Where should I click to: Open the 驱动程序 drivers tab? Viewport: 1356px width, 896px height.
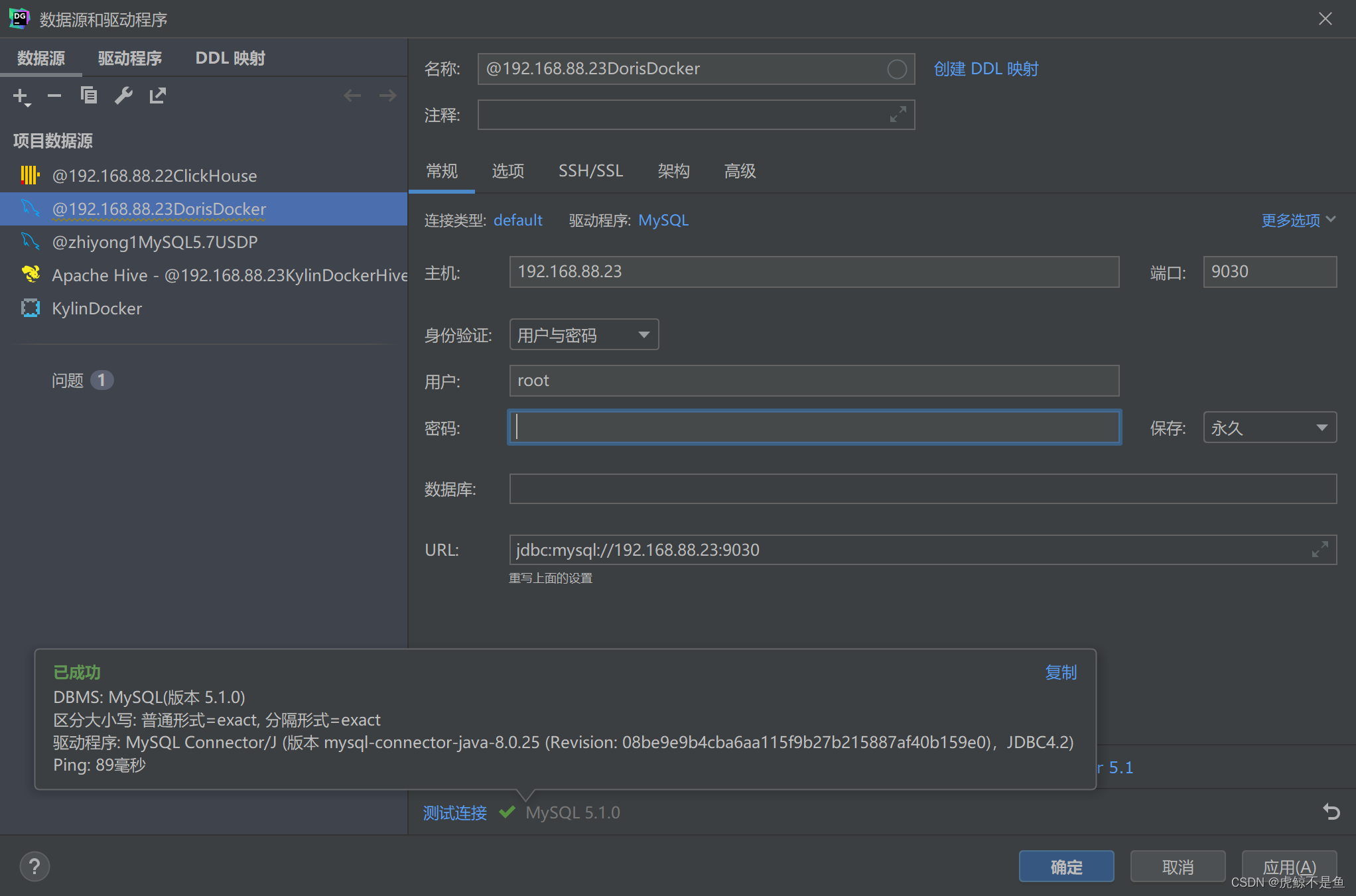point(130,58)
